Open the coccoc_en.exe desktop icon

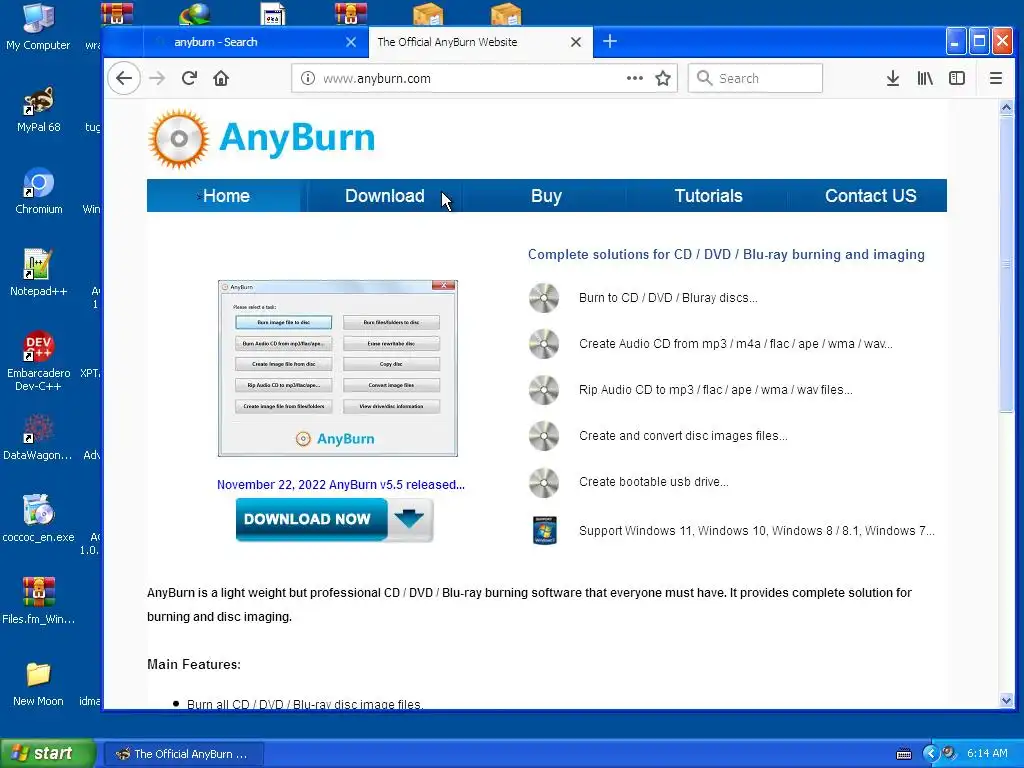click(x=38, y=519)
